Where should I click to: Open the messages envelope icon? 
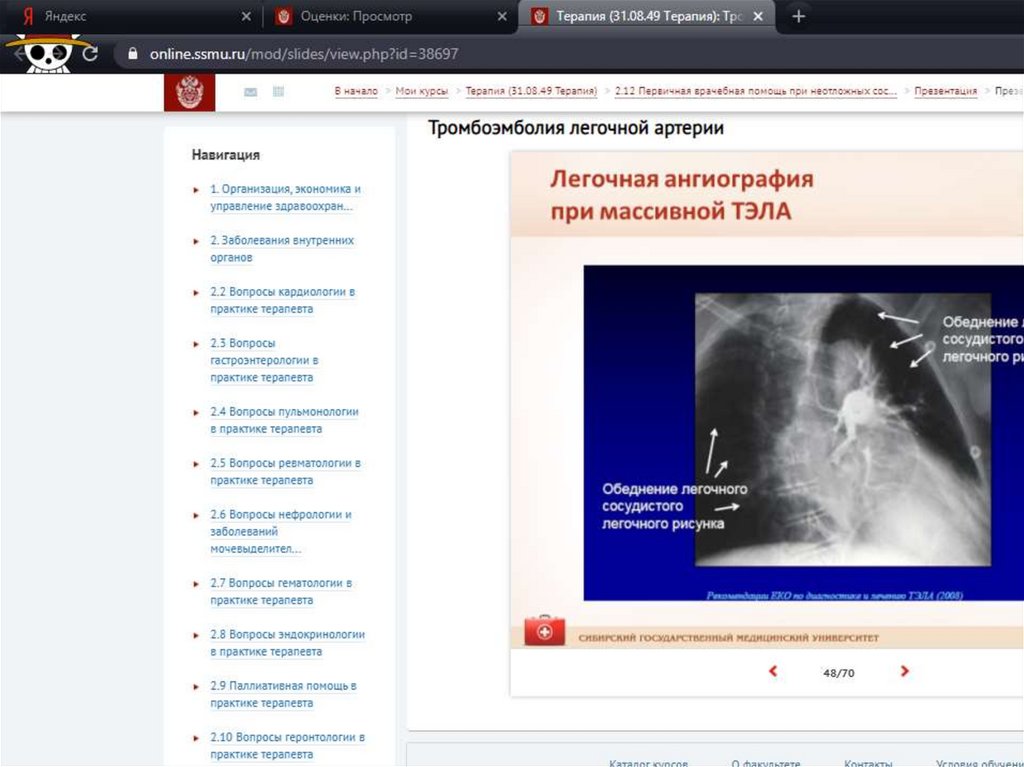click(x=250, y=92)
